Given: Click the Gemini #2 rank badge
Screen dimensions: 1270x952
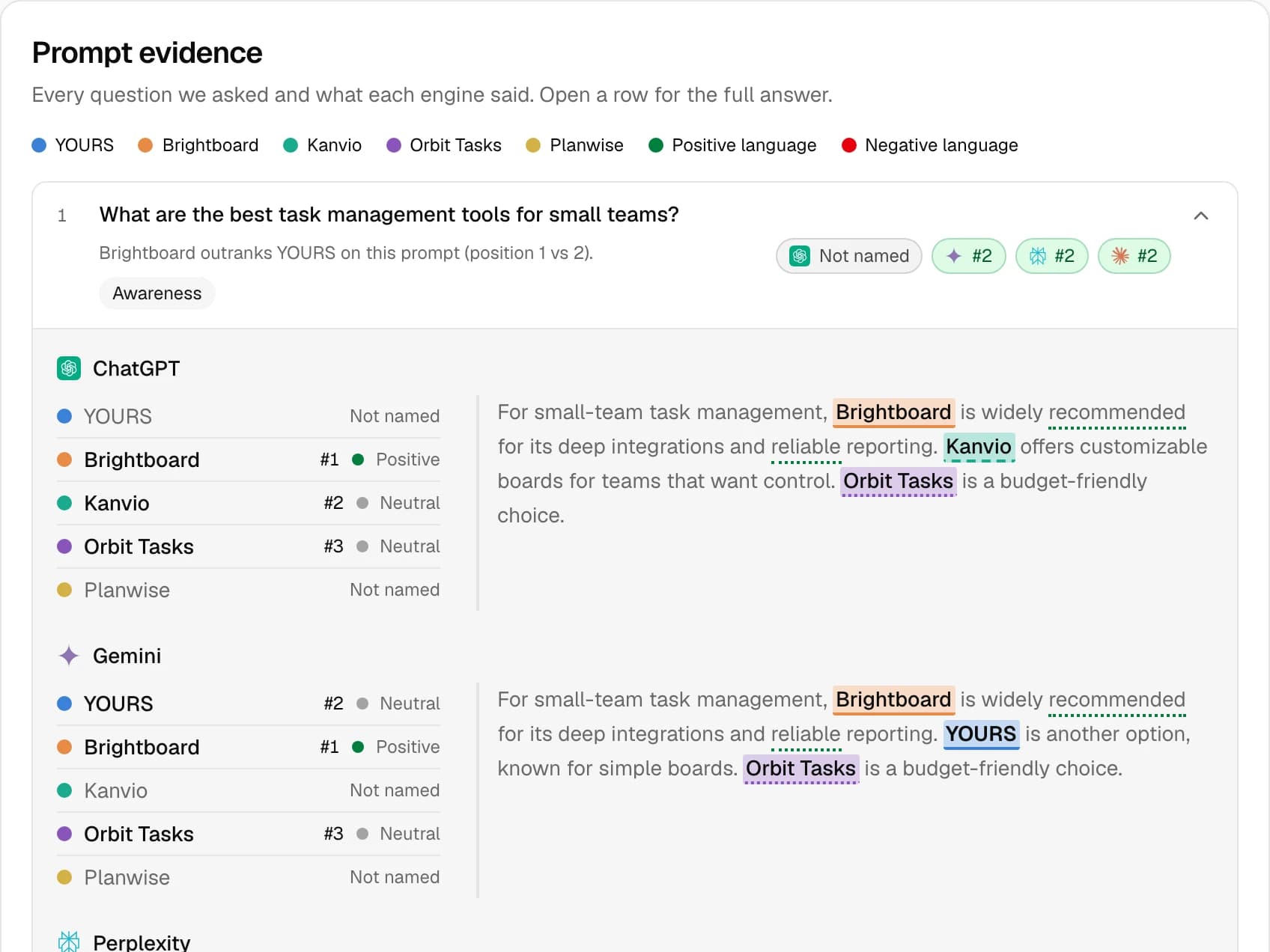Looking at the screenshot, I should (x=968, y=256).
